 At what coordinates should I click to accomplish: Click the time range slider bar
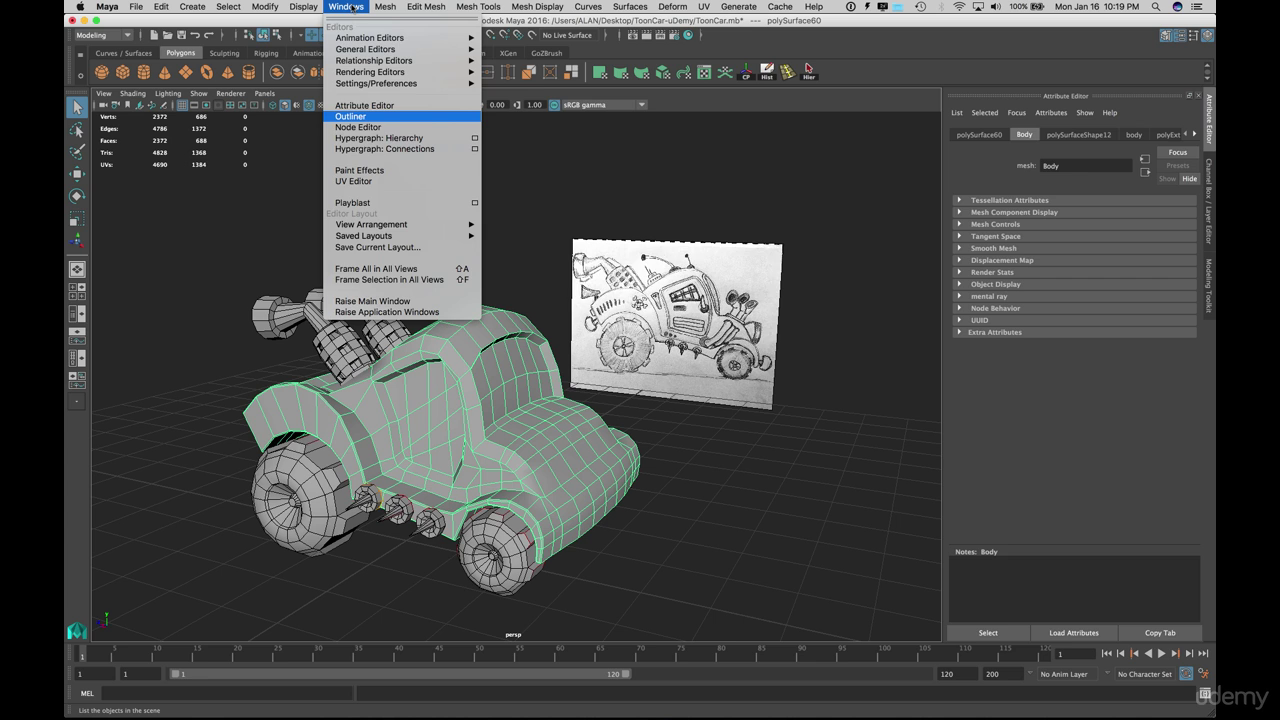point(400,674)
